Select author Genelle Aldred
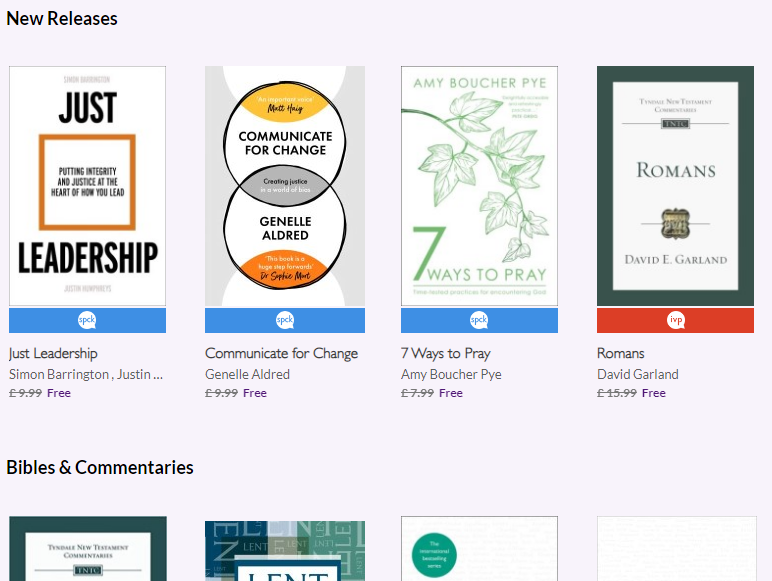Image resolution: width=772 pixels, height=581 pixels. point(247,375)
